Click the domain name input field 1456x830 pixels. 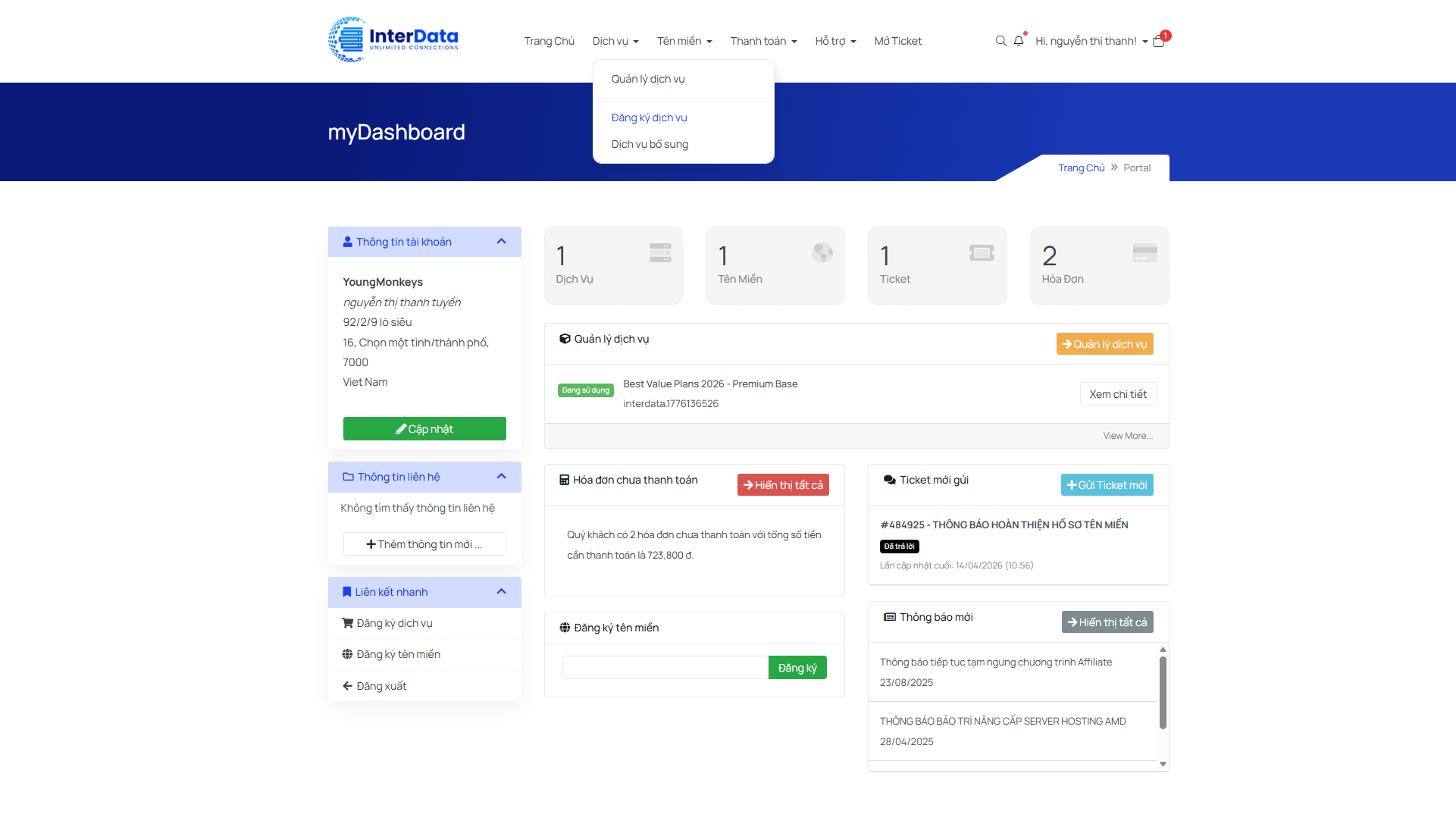coord(665,668)
